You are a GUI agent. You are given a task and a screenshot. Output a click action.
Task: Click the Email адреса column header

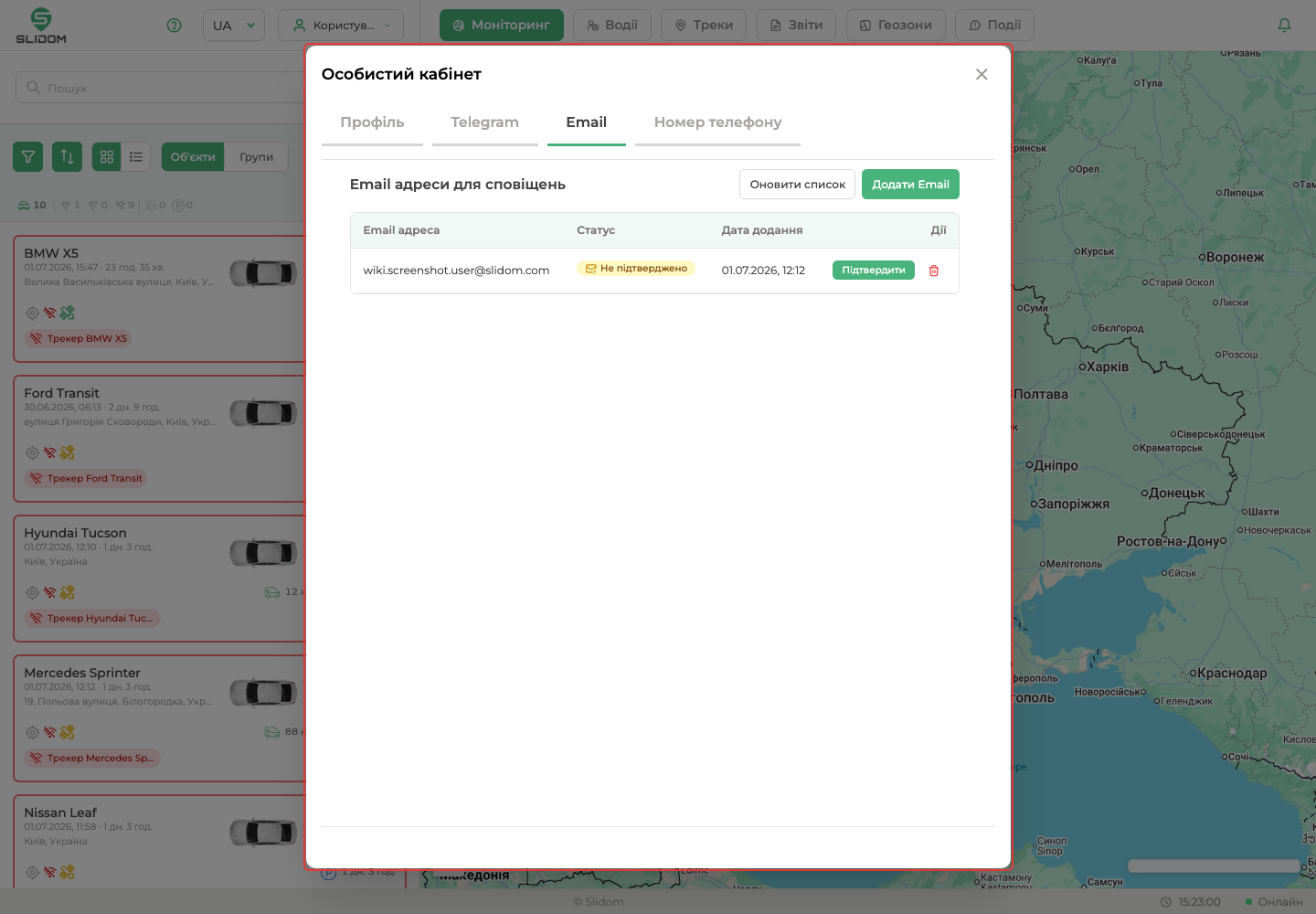pos(401,230)
